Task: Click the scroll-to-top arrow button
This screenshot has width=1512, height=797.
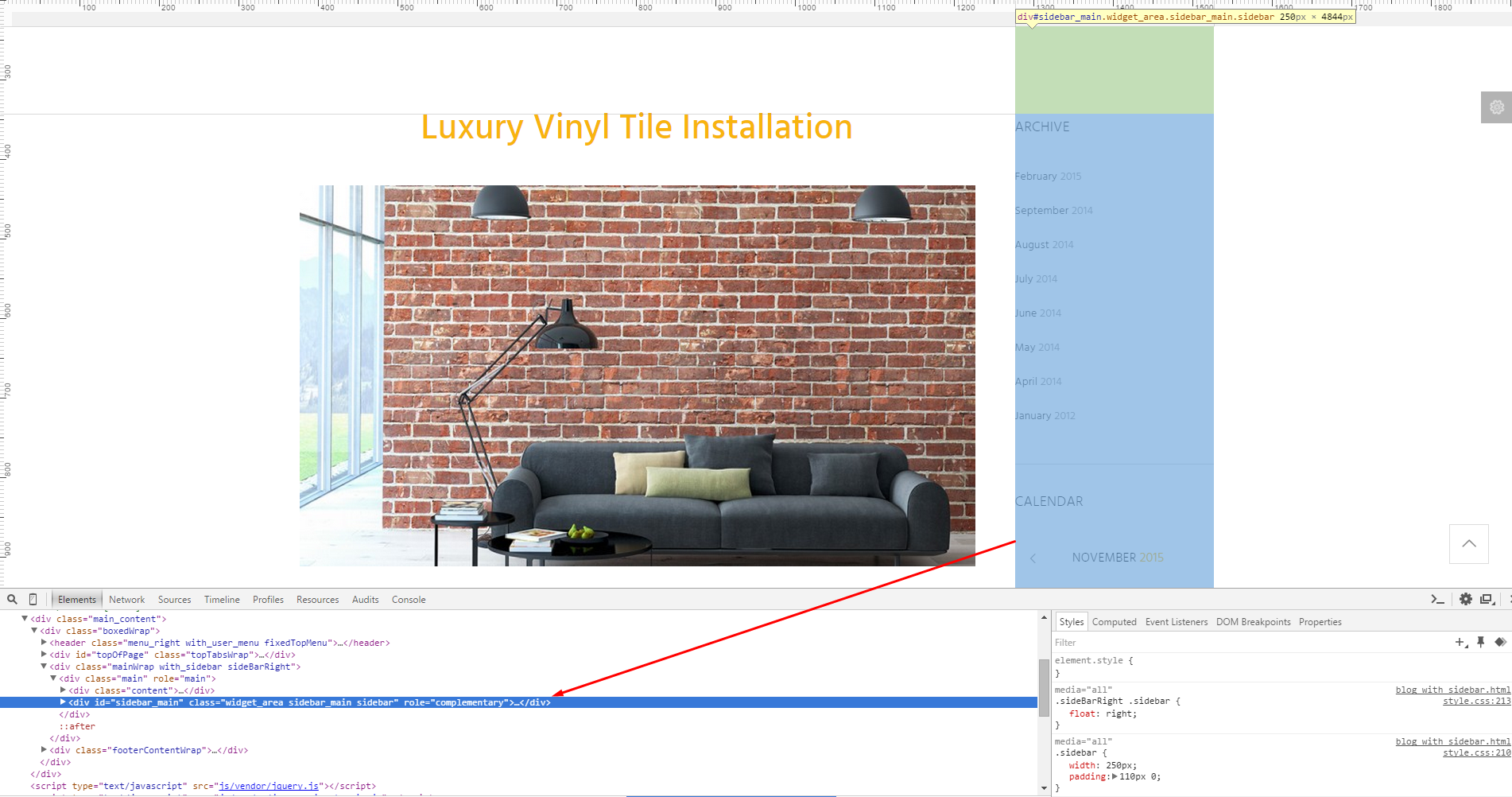Action: click(1468, 544)
